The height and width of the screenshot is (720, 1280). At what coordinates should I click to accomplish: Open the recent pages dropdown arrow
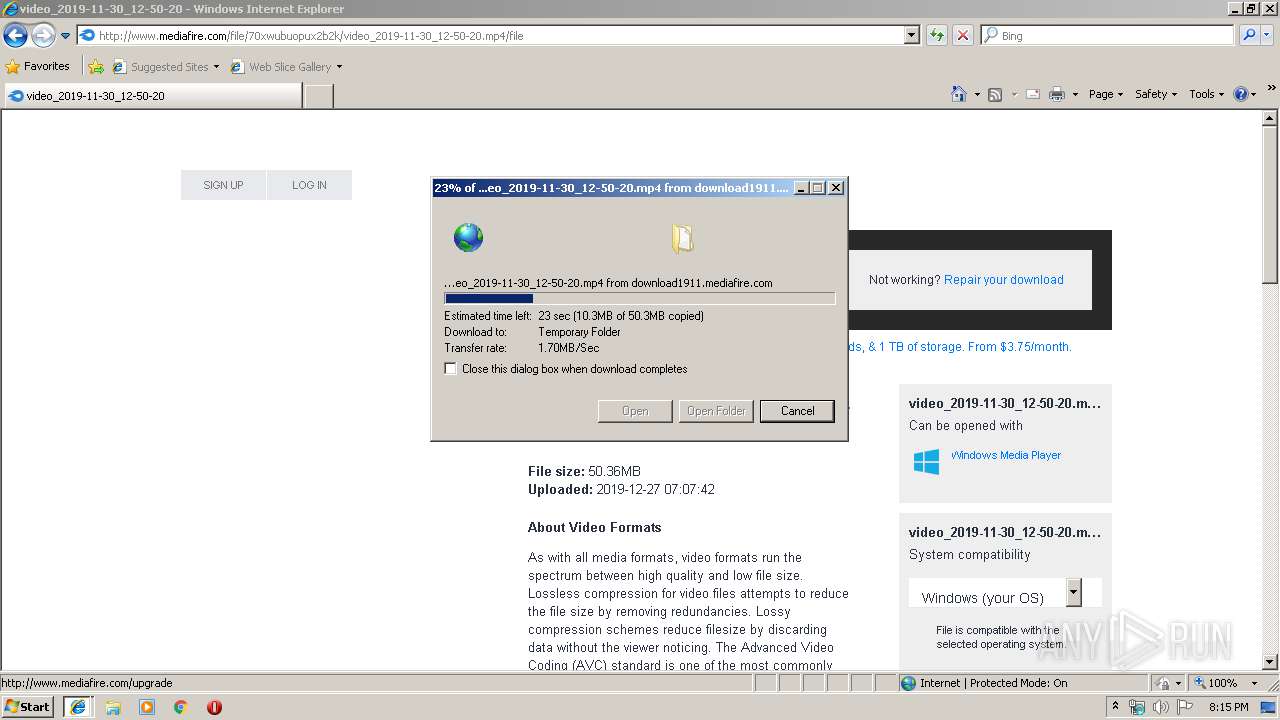[x=65, y=35]
